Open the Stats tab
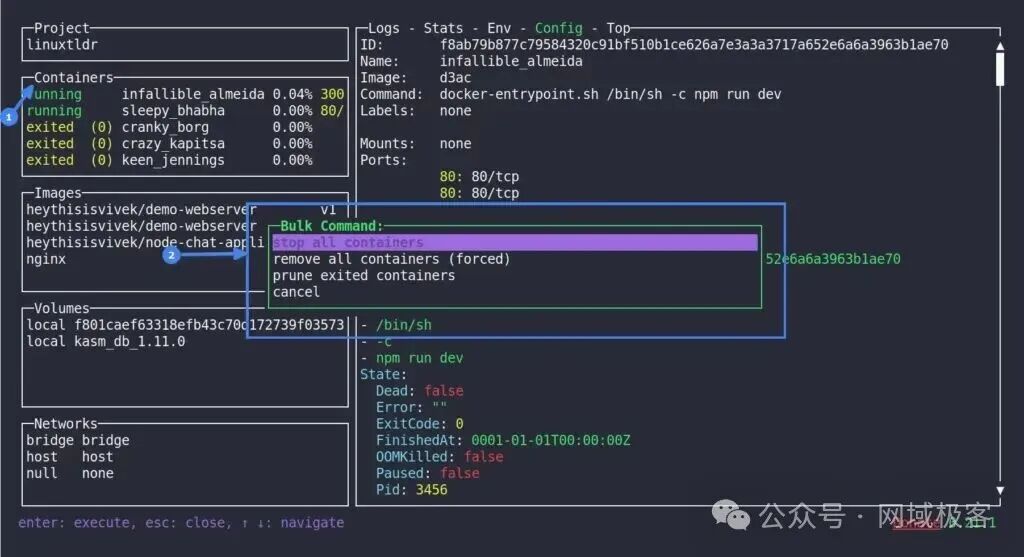1024x557 pixels. tap(443, 28)
